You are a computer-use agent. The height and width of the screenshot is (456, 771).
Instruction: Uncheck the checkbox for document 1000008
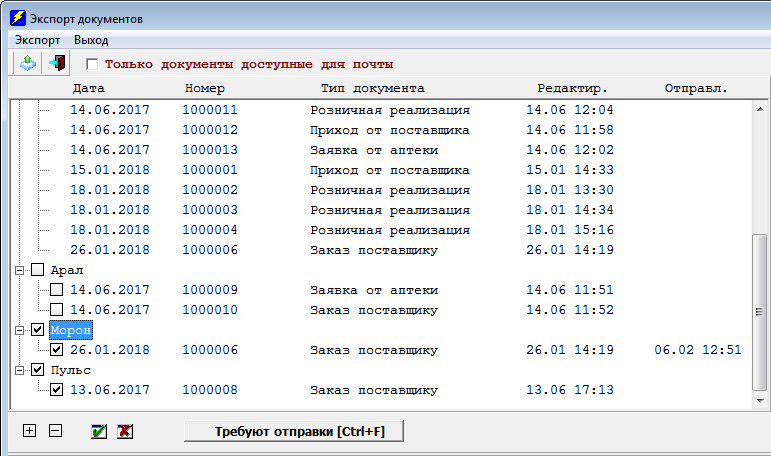pos(57,390)
